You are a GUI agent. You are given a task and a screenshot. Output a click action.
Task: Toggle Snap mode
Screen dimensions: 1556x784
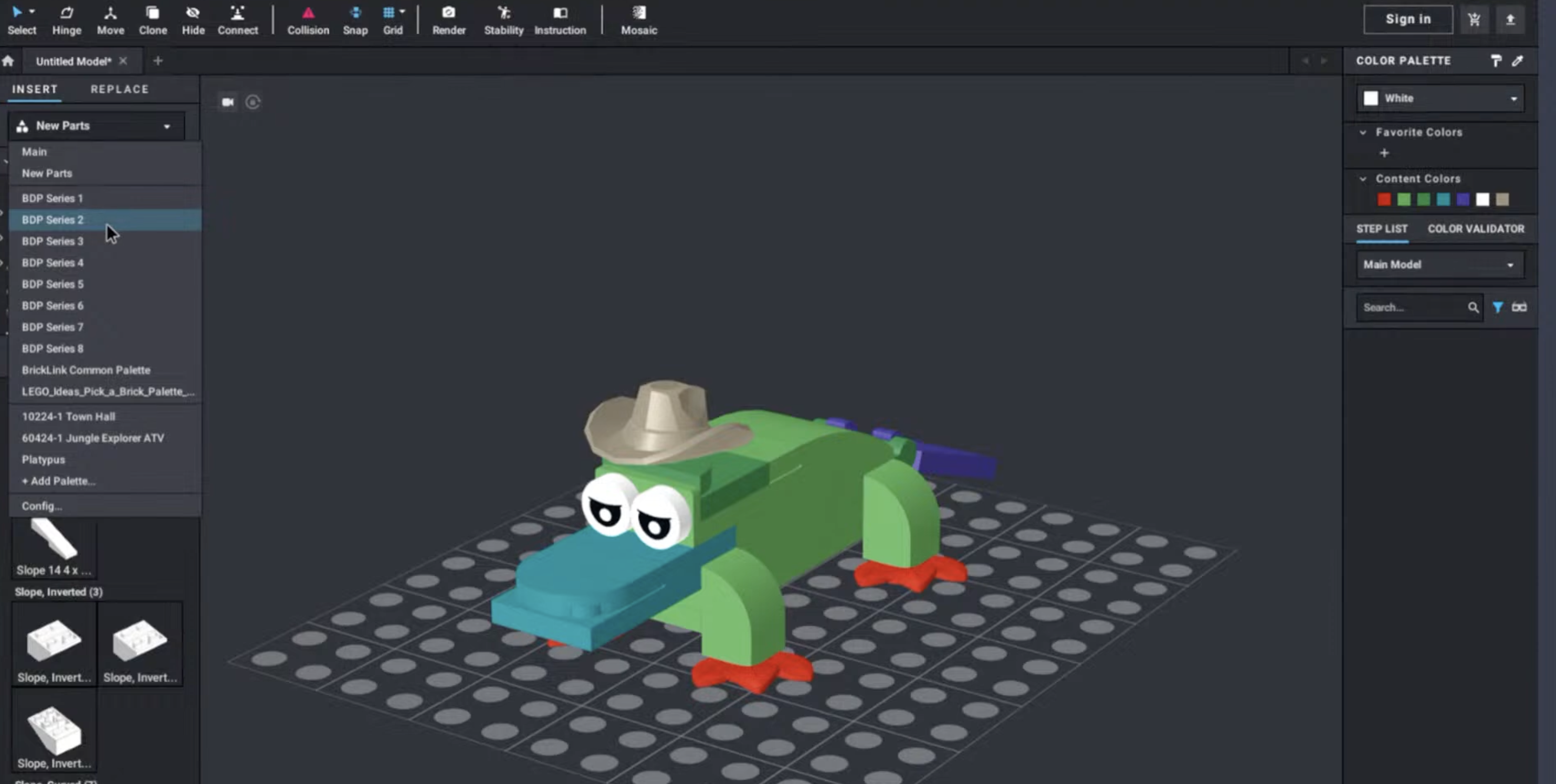click(x=355, y=20)
